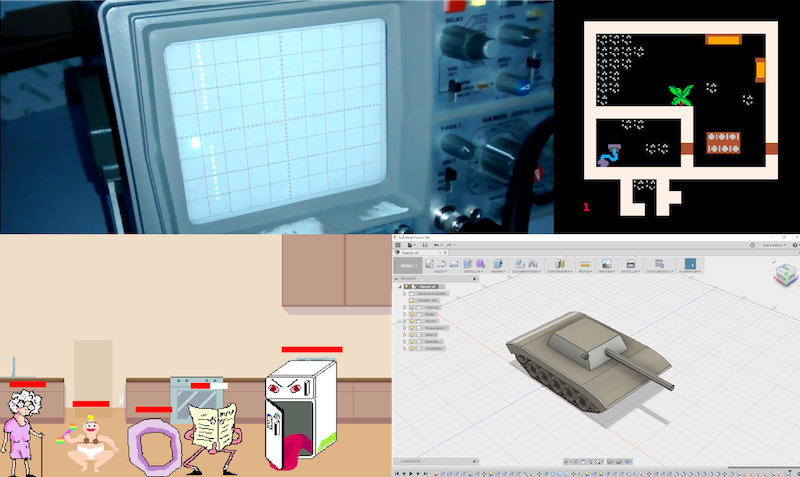The width and height of the screenshot is (800, 477).
Task: Open the PRÜFEN menu
Action: point(585,271)
